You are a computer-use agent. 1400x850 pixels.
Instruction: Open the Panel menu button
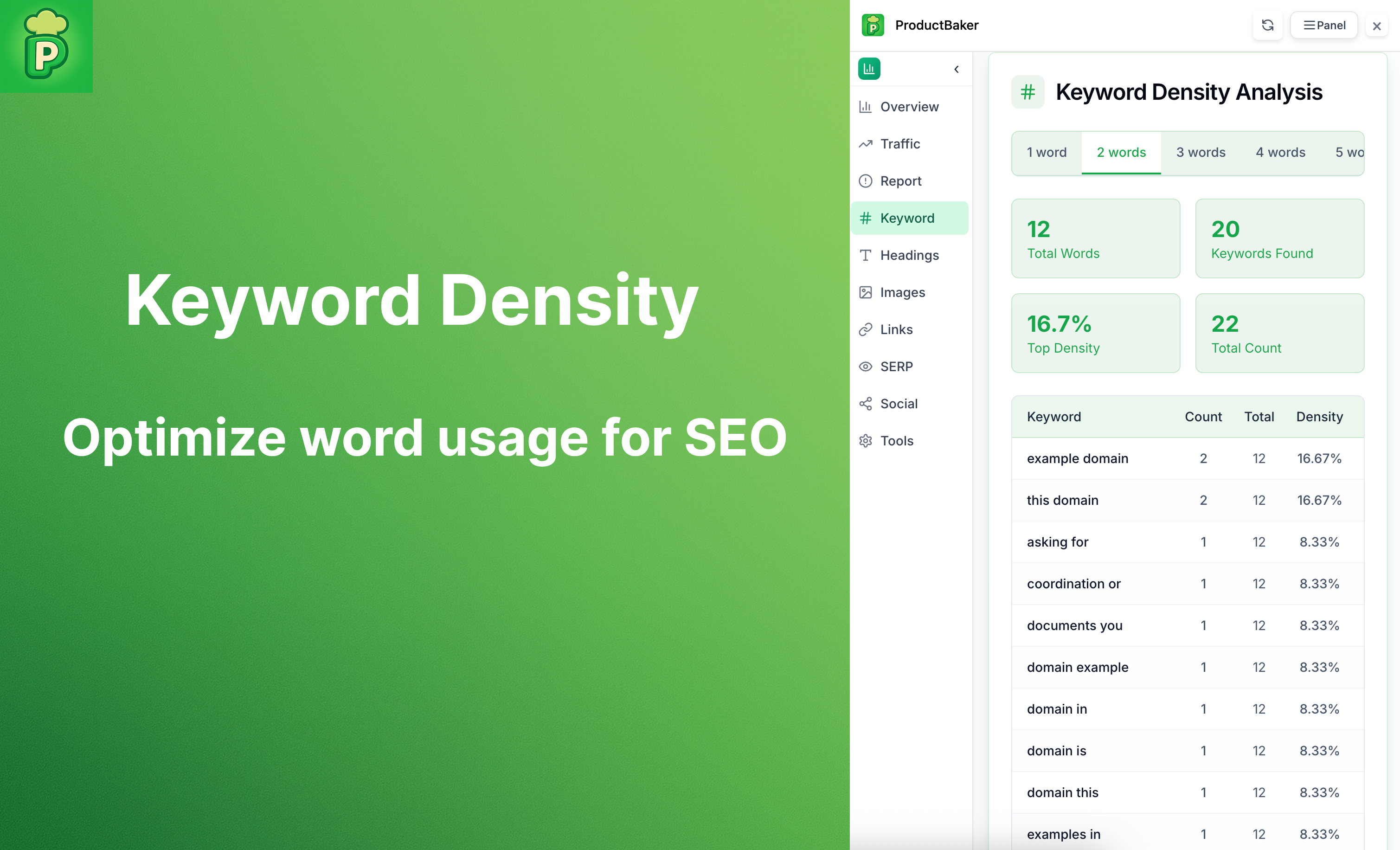1323,25
